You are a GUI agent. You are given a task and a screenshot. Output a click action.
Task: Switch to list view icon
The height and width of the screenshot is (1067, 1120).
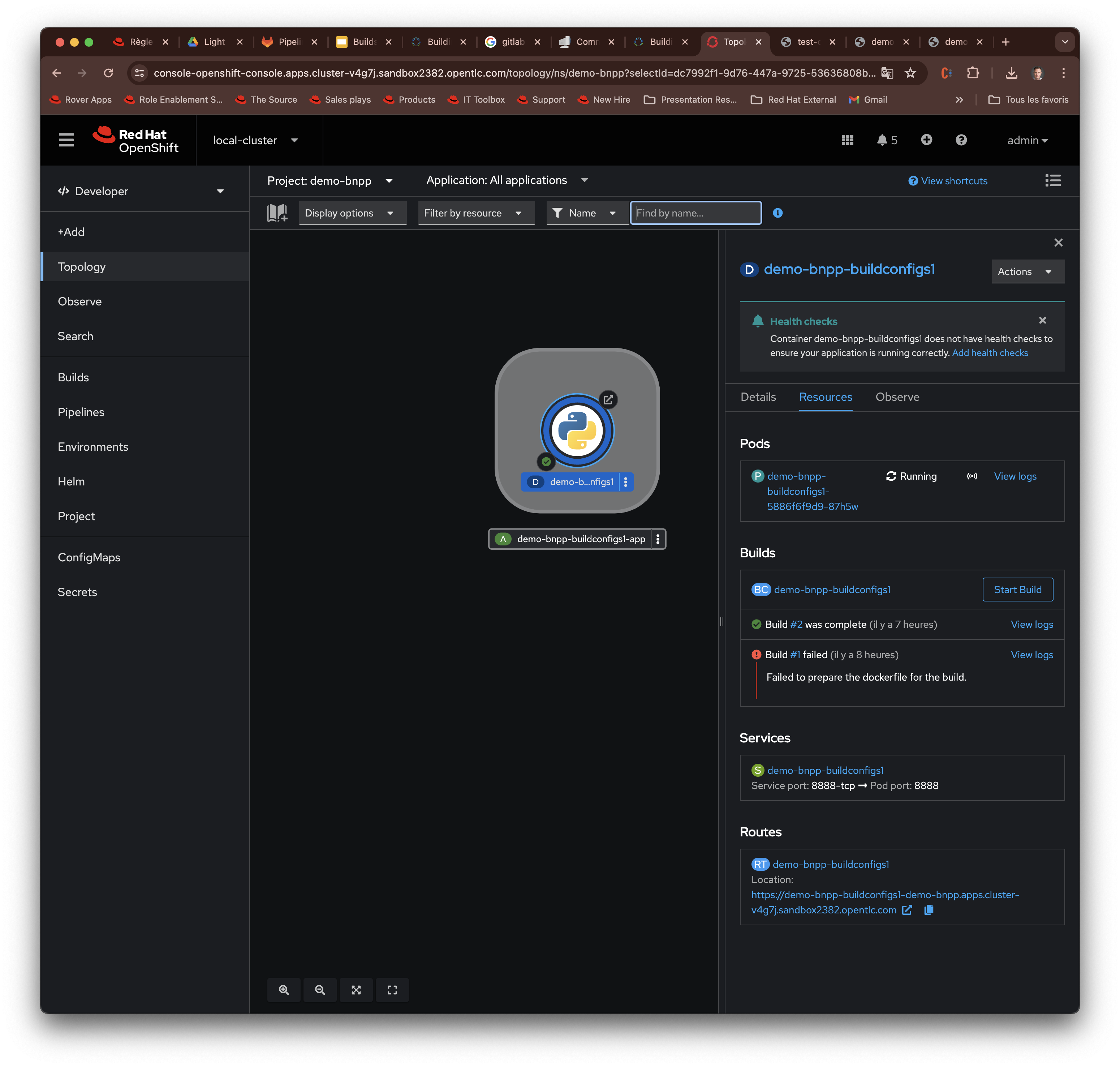1052,181
